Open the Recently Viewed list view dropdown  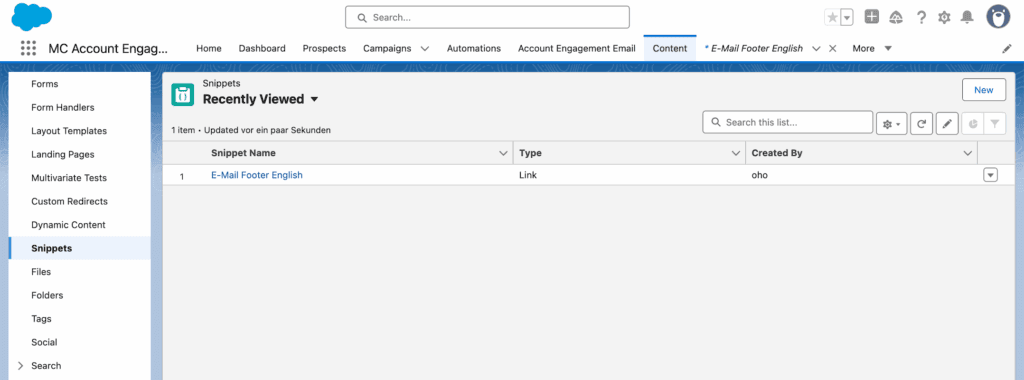314,99
